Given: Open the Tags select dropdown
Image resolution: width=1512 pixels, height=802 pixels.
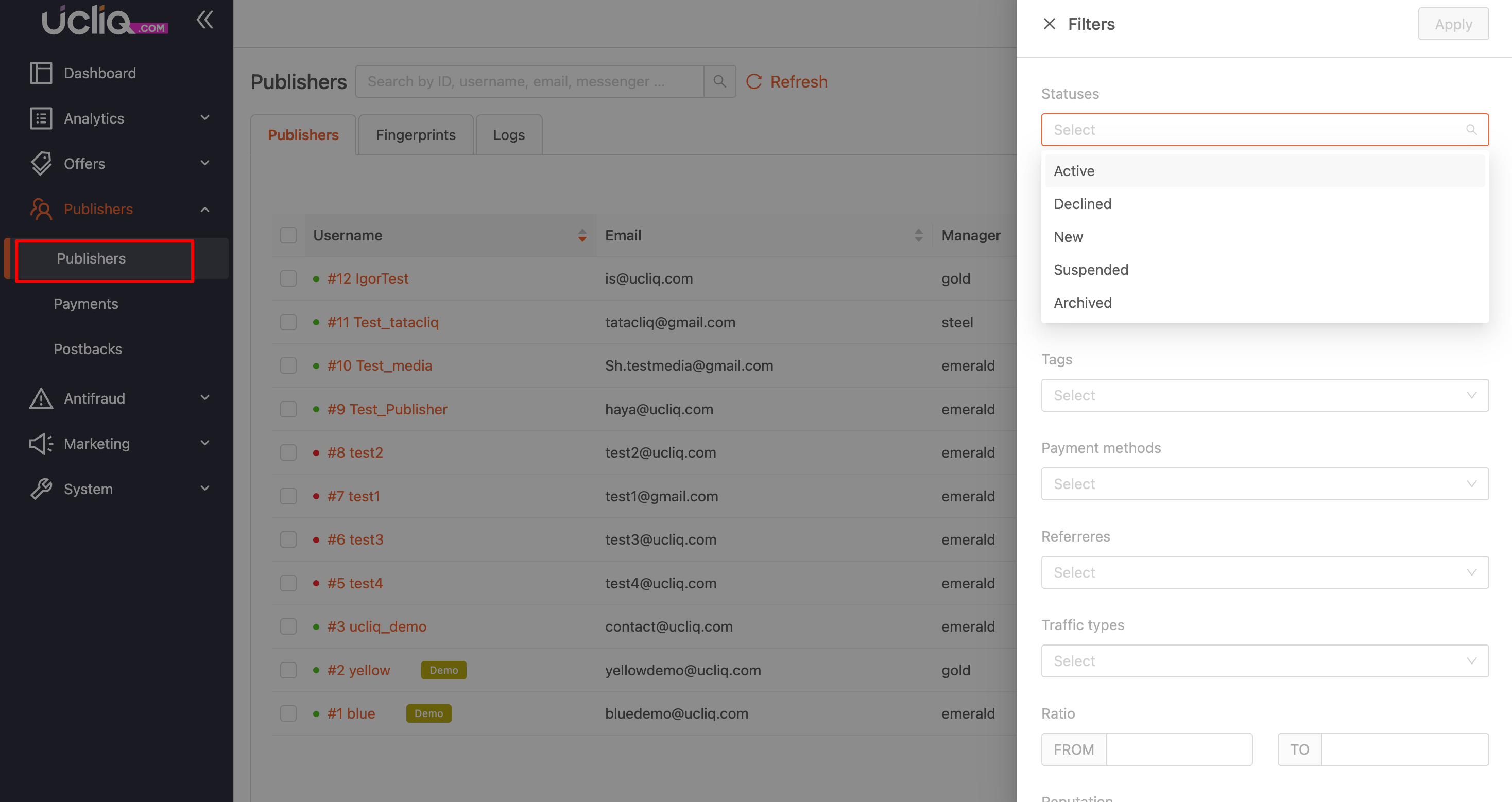Looking at the screenshot, I should point(1264,395).
